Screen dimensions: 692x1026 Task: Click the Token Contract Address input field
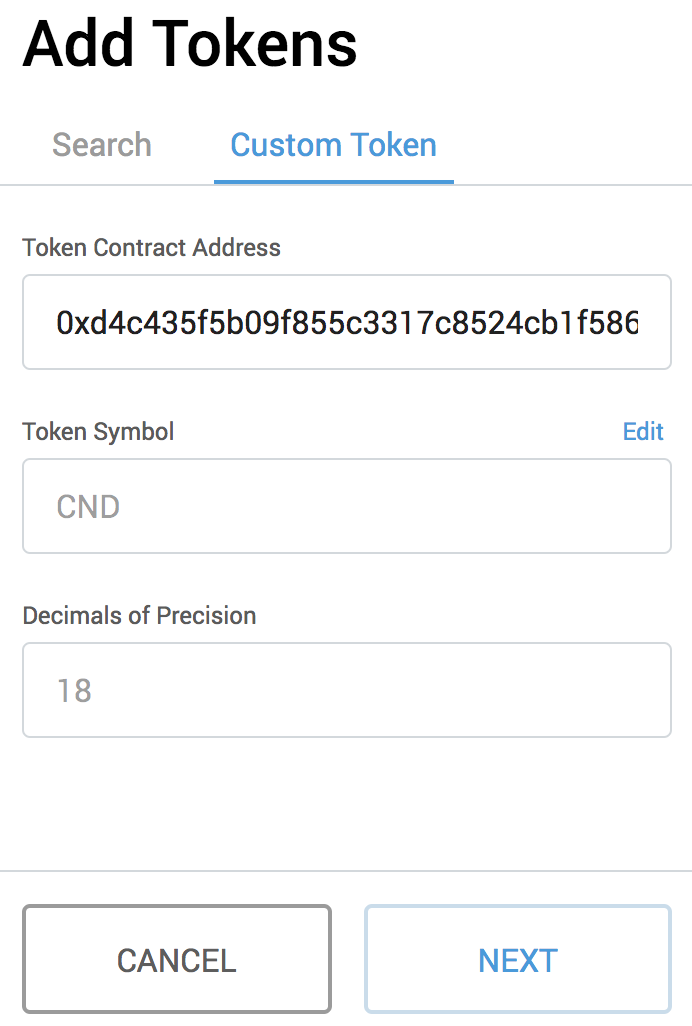[x=346, y=322]
